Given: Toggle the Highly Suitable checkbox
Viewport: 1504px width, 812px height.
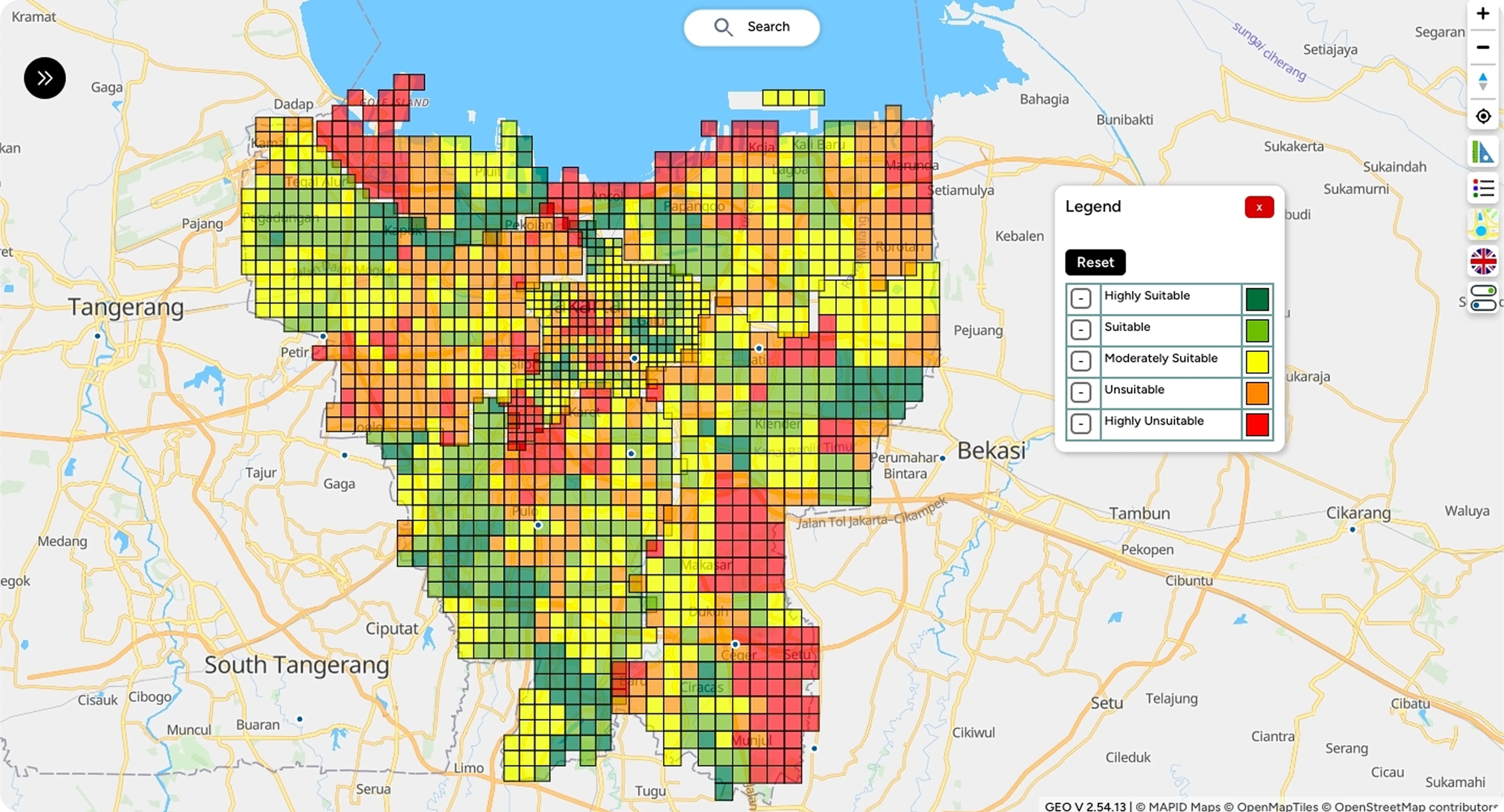Looking at the screenshot, I should coord(1081,299).
